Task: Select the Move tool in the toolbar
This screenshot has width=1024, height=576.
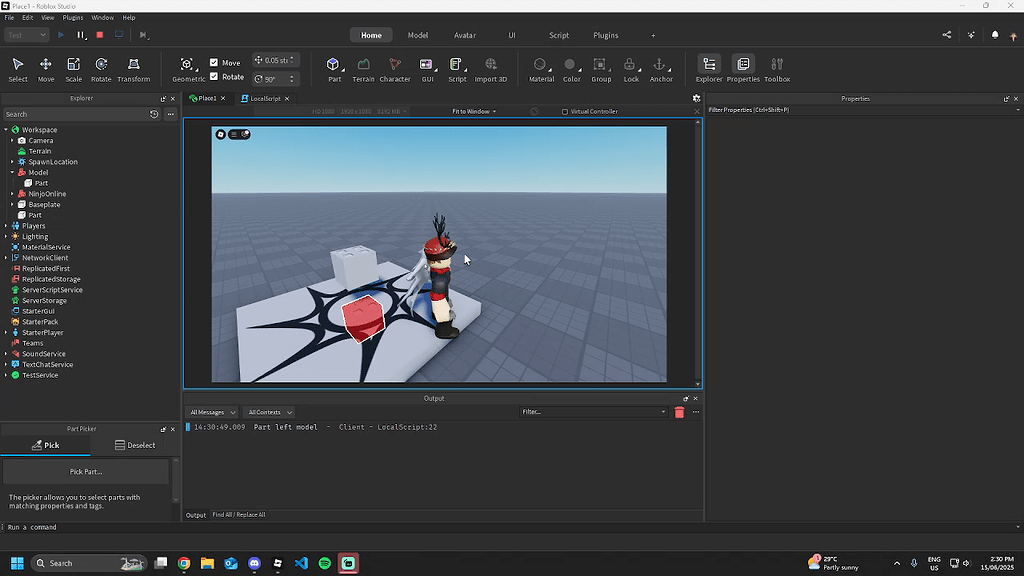Action: [45, 68]
